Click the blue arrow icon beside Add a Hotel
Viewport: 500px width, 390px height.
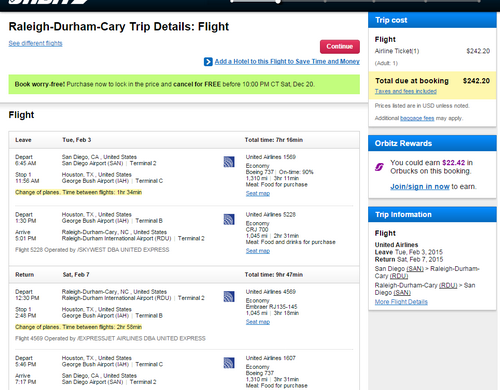point(208,62)
